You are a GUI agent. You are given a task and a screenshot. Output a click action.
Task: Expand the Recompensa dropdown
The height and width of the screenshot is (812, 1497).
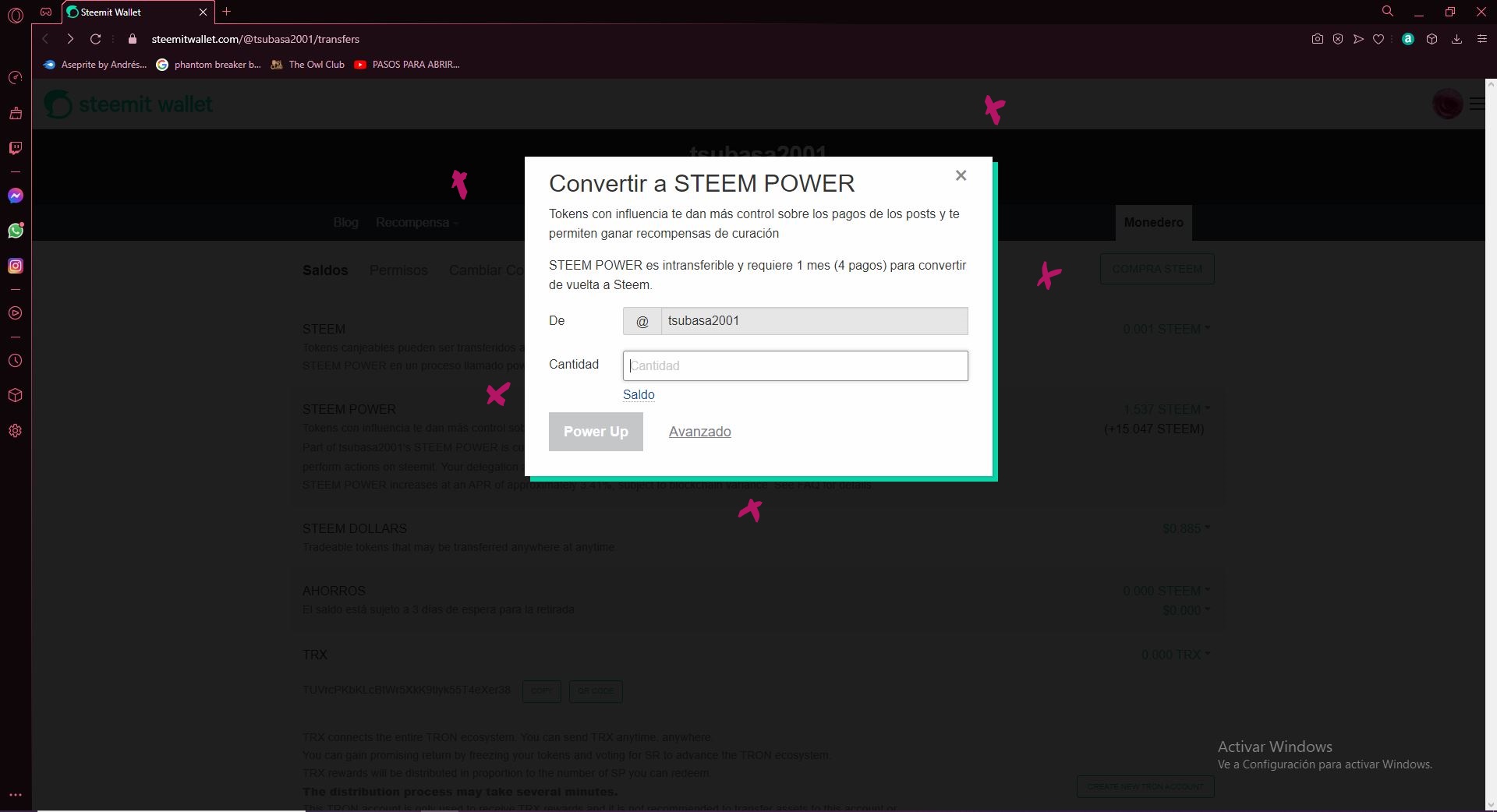click(417, 222)
